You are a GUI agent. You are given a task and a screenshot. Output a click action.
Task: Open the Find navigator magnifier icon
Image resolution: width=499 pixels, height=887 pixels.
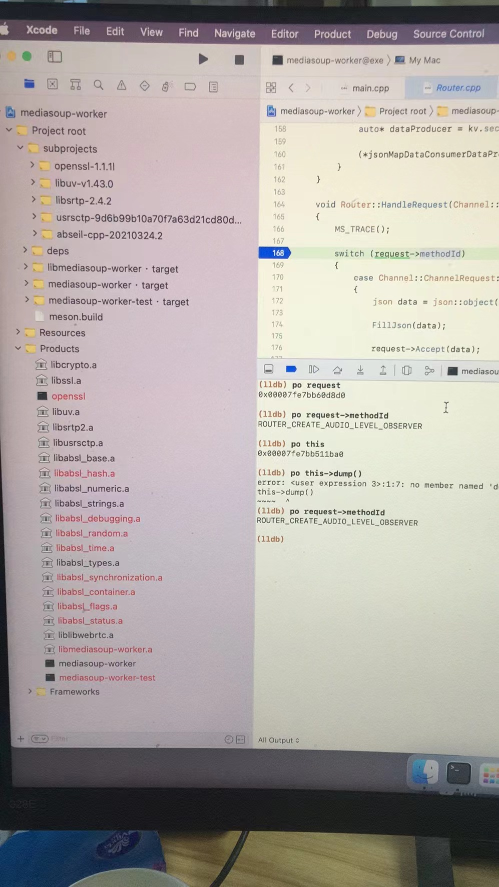pyautogui.click(x=98, y=85)
